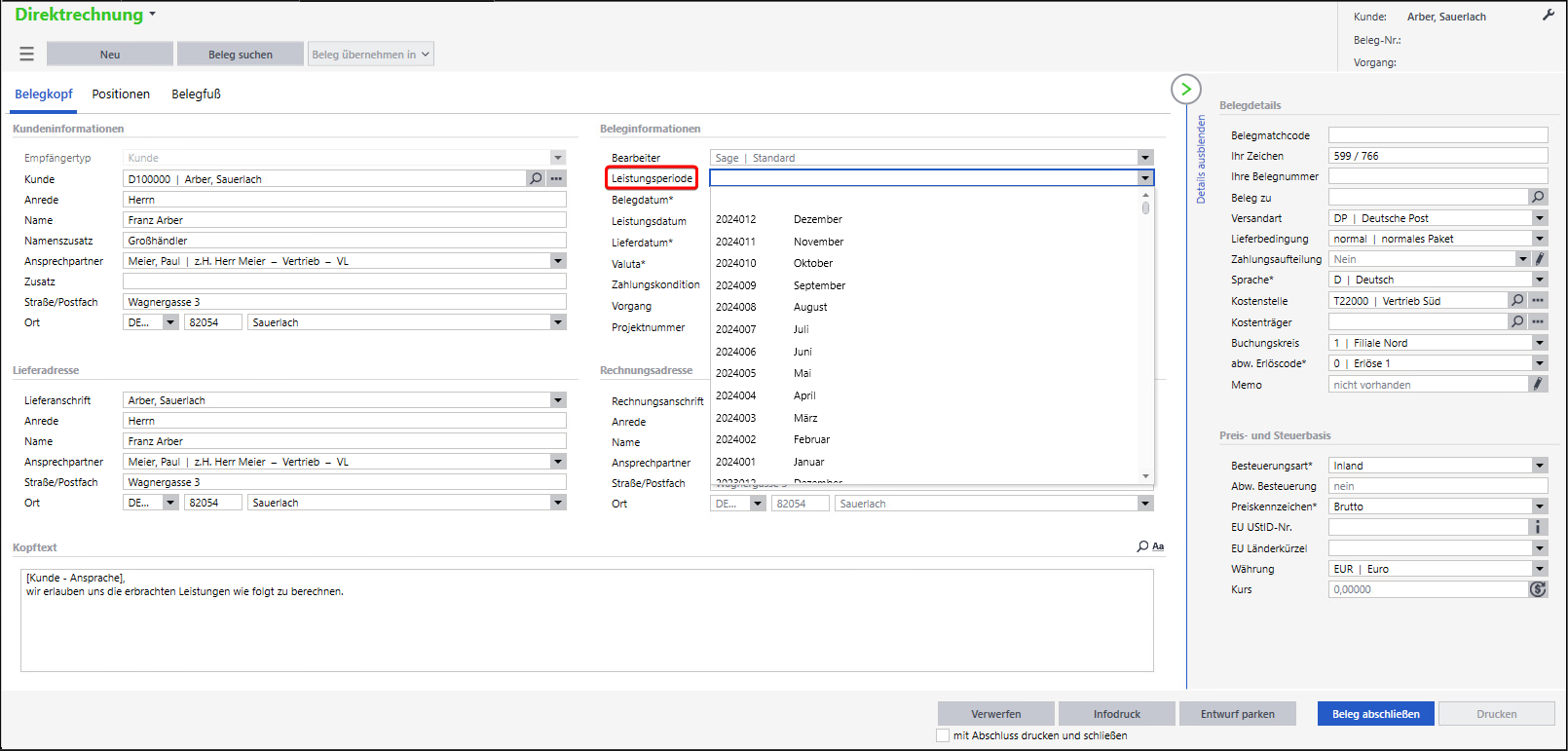Click the green arrow to hide details

1185,90
